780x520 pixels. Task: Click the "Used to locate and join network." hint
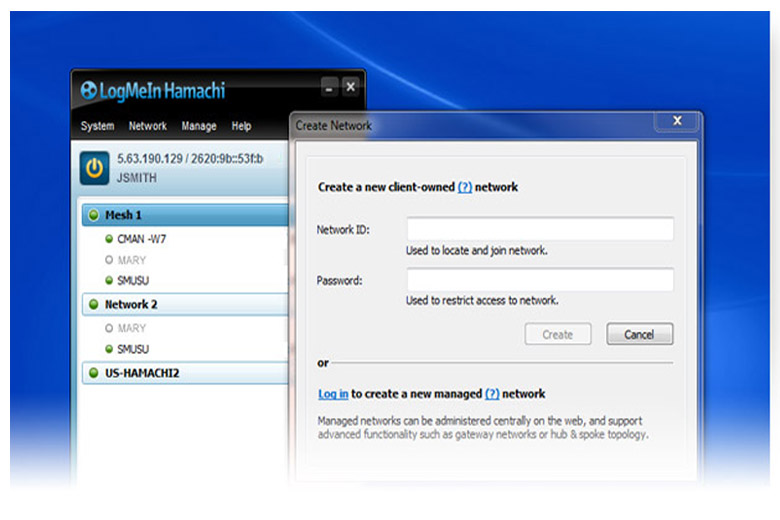(477, 250)
